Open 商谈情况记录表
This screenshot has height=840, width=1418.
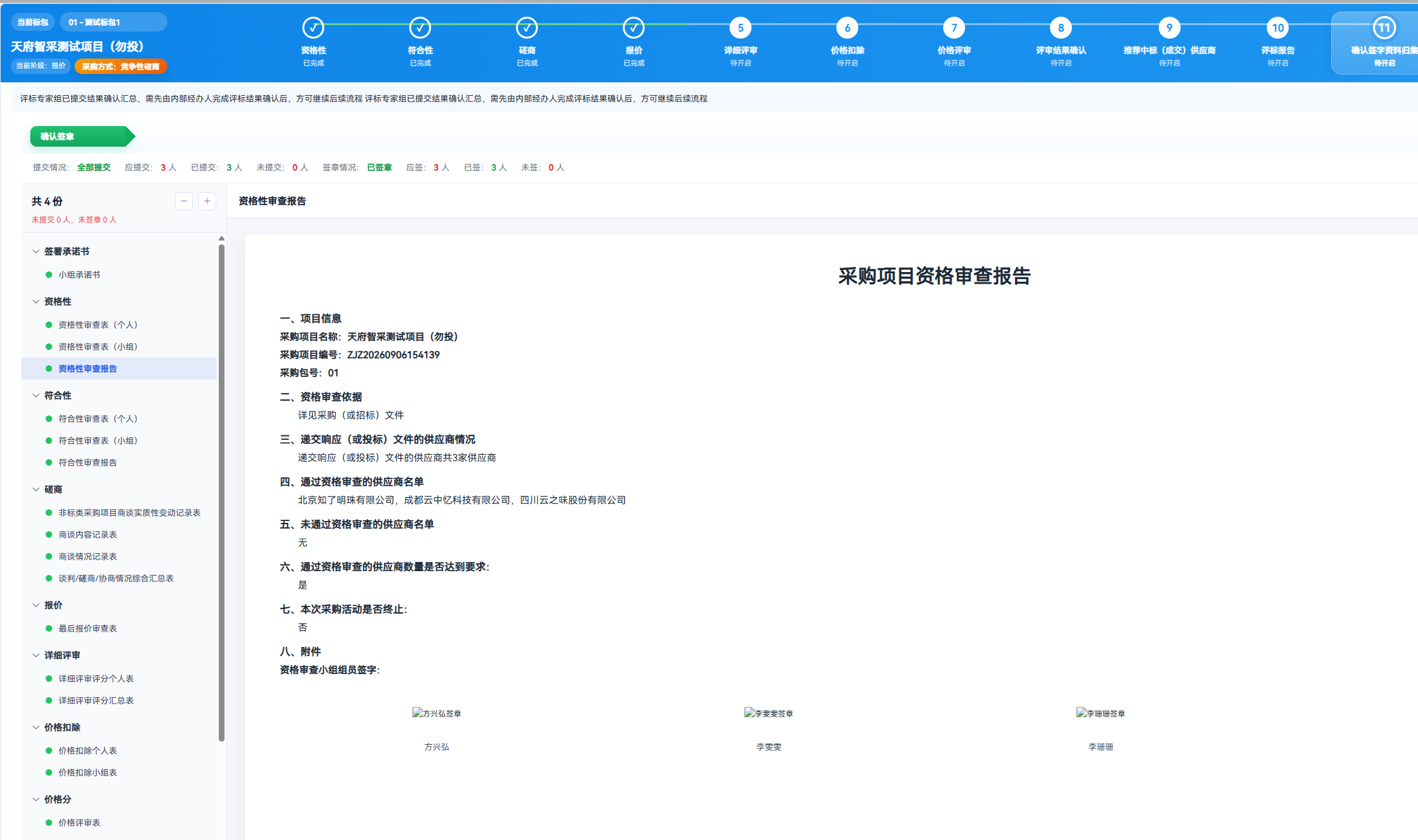coord(87,556)
